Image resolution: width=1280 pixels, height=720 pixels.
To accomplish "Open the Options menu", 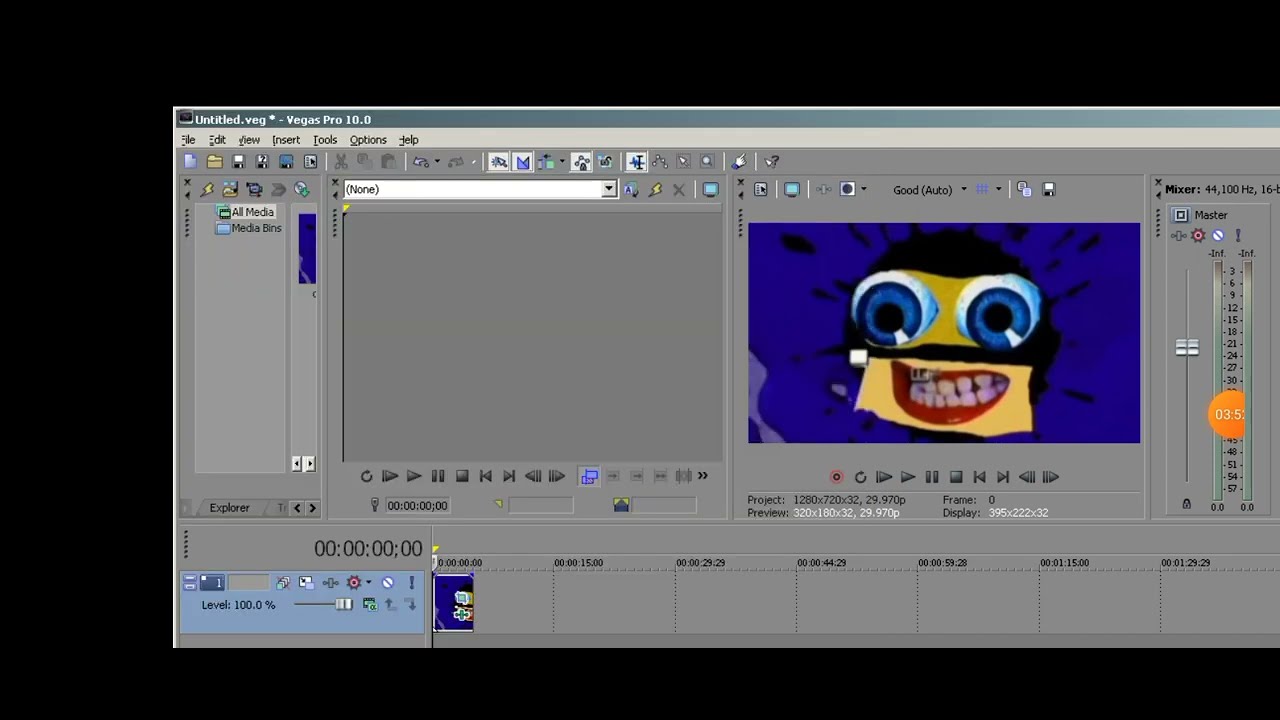I will click(x=368, y=140).
